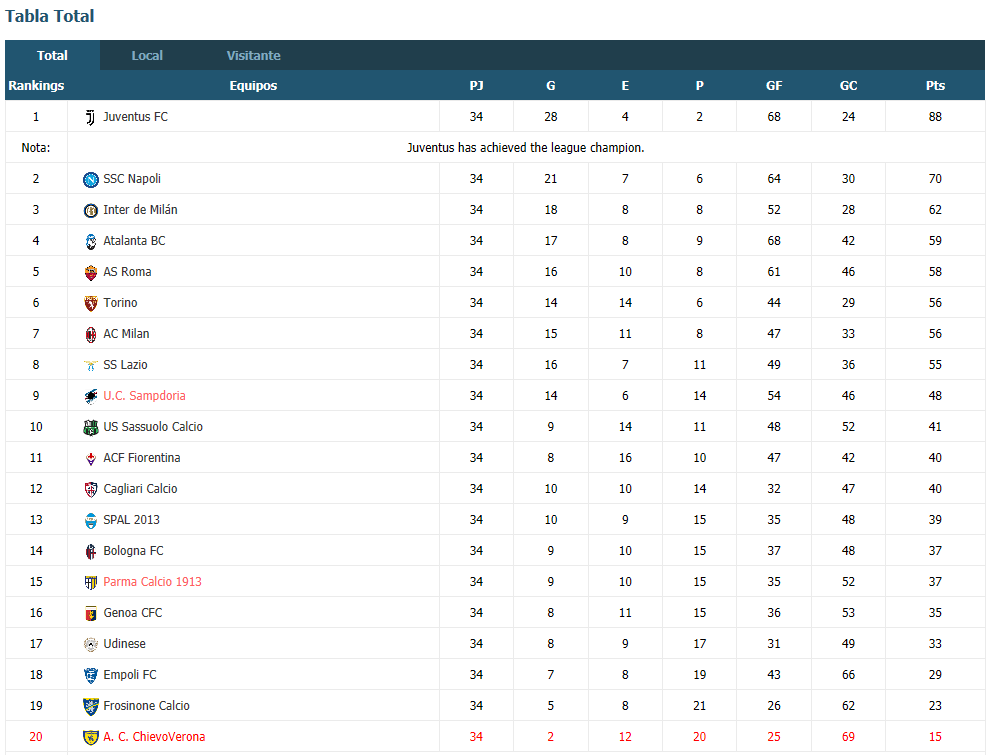Switch to the Visitante tab
This screenshot has width=992, height=755.
[x=253, y=55]
